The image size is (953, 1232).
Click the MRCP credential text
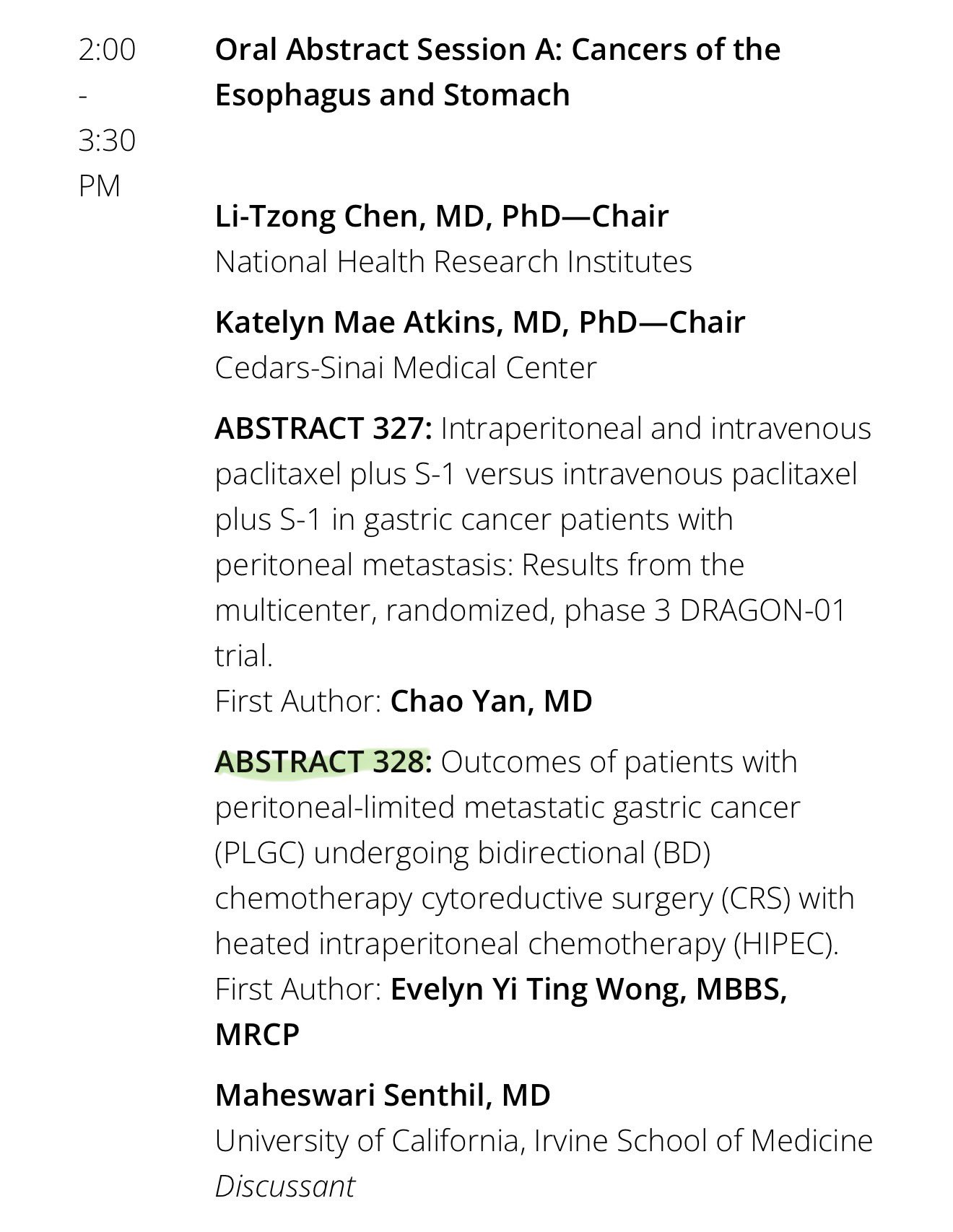(x=257, y=1035)
